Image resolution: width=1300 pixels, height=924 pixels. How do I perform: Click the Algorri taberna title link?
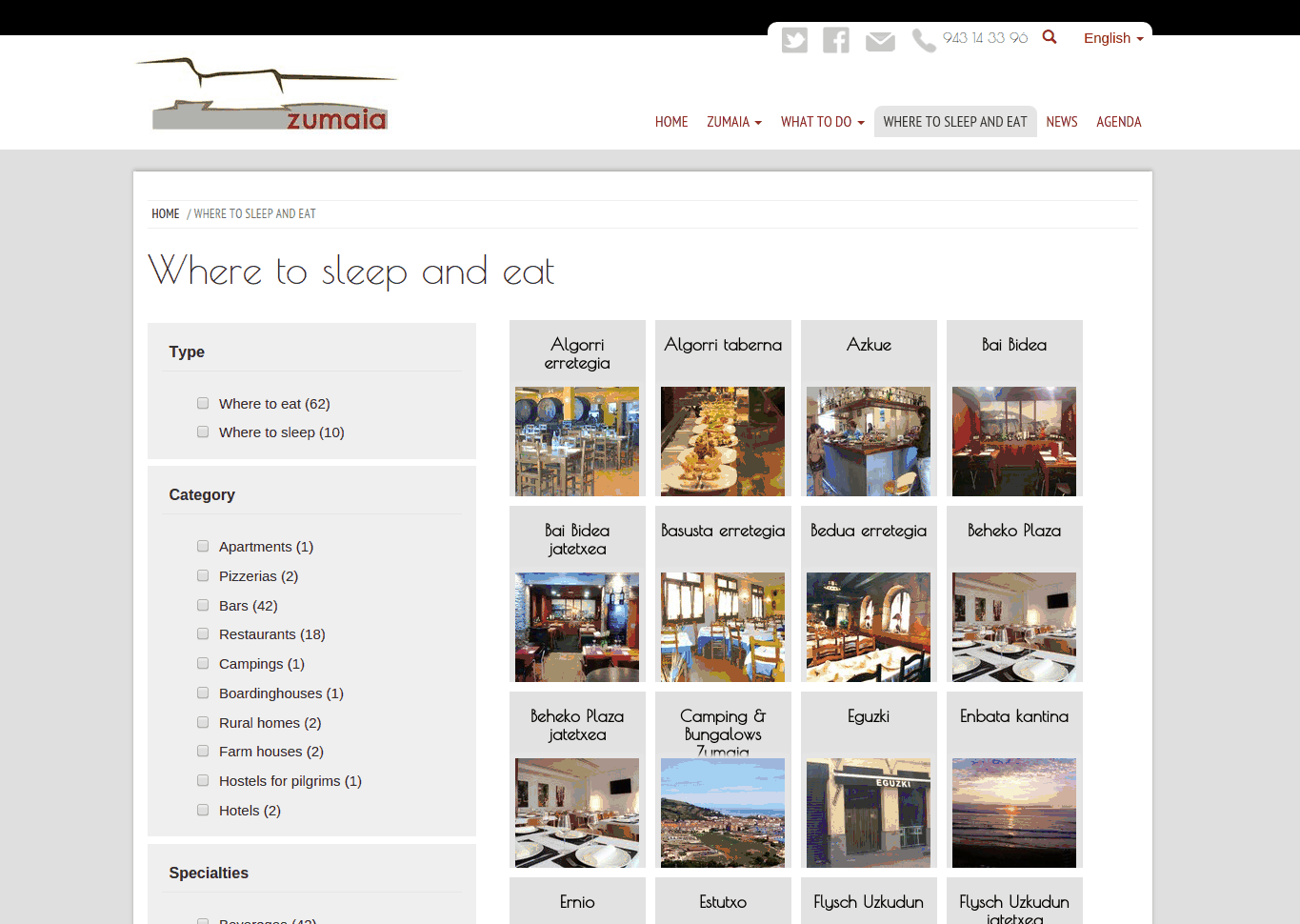[x=723, y=345]
